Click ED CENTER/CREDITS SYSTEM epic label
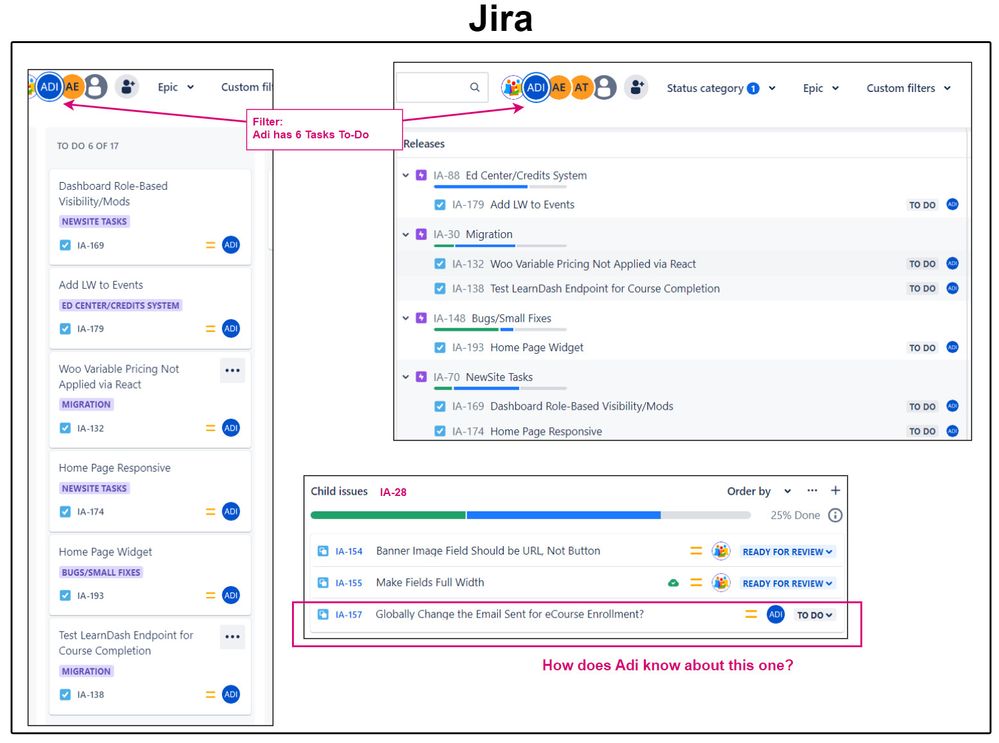 pyautogui.click(x=120, y=305)
